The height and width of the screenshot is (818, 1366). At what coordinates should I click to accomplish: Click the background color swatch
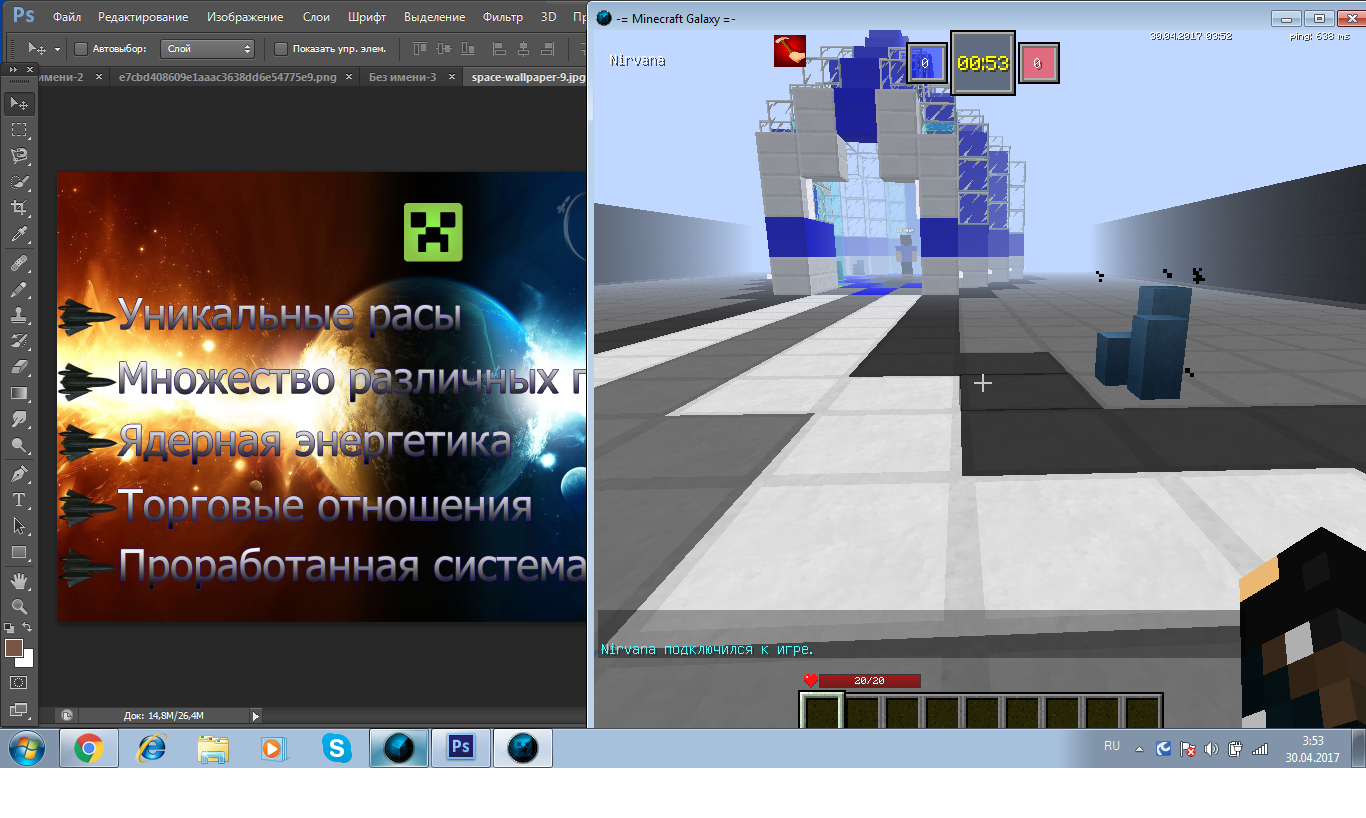point(27,660)
